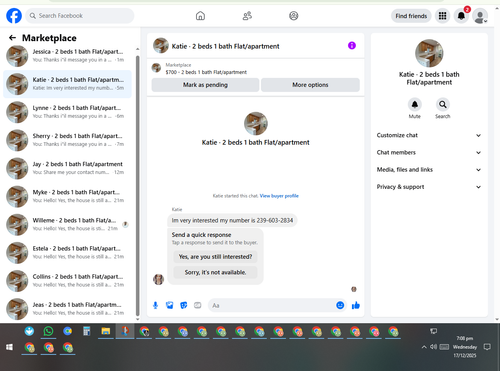Expand the Privacy & support section
500x371 pixels.
(x=429, y=187)
